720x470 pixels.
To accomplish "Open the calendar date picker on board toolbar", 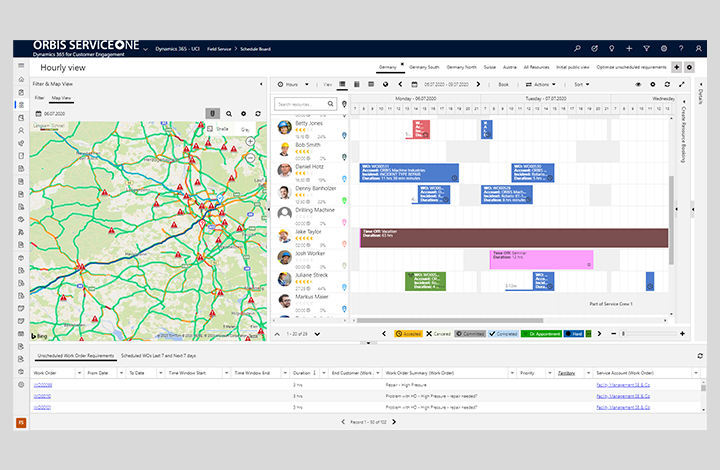I will [x=414, y=84].
